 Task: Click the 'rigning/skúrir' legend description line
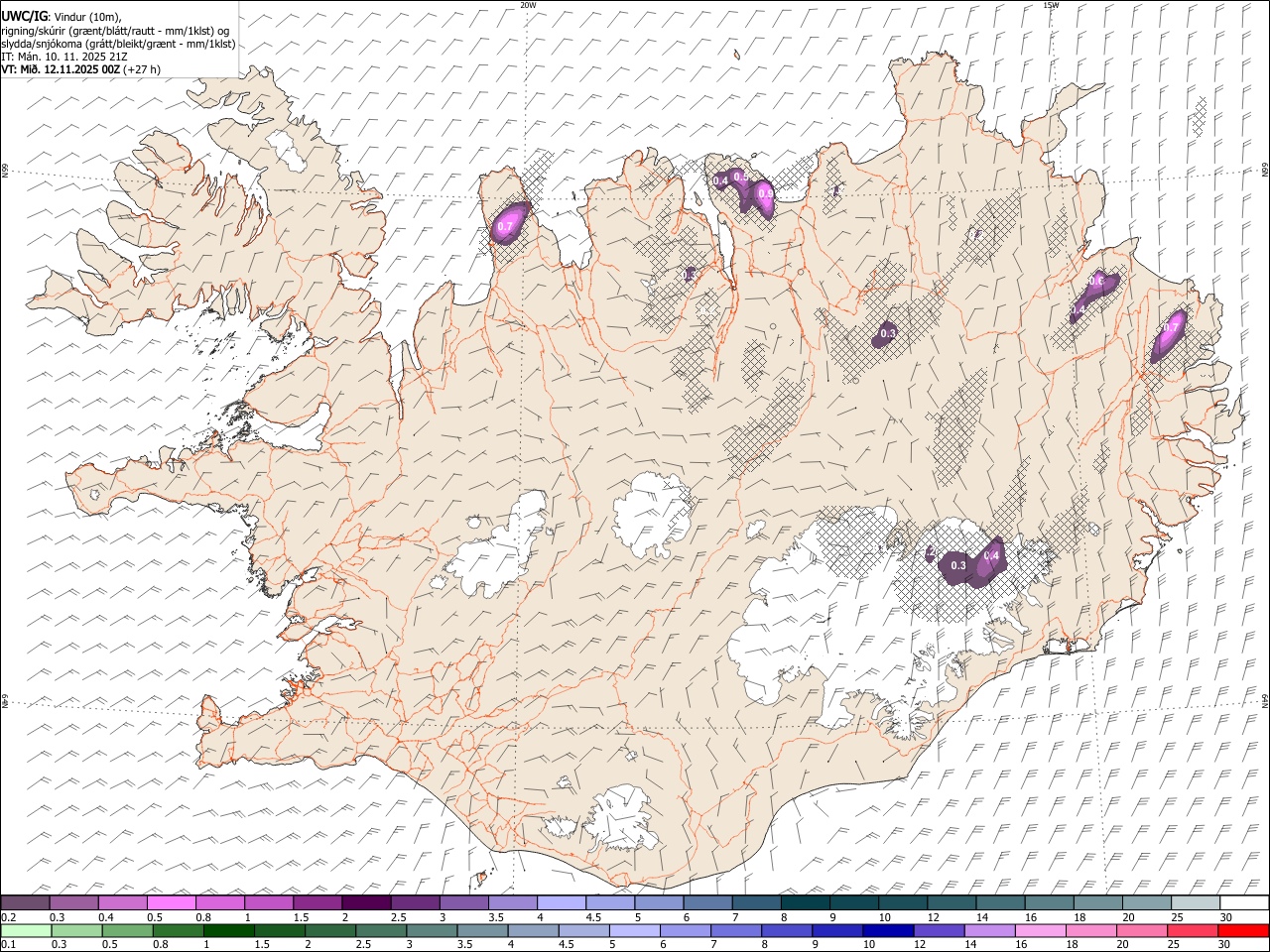coord(115,31)
